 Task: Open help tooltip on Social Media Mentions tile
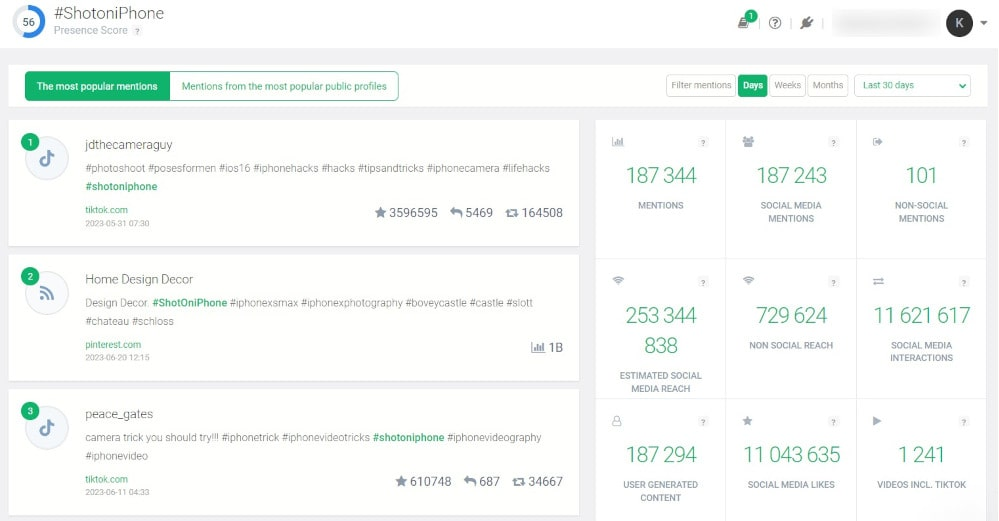point(833,143)
